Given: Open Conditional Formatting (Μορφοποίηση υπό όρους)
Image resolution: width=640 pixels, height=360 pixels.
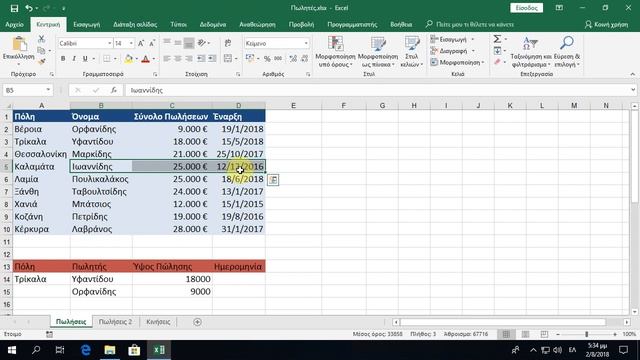Looking at the screenshot, I should [x=335, y=52].
